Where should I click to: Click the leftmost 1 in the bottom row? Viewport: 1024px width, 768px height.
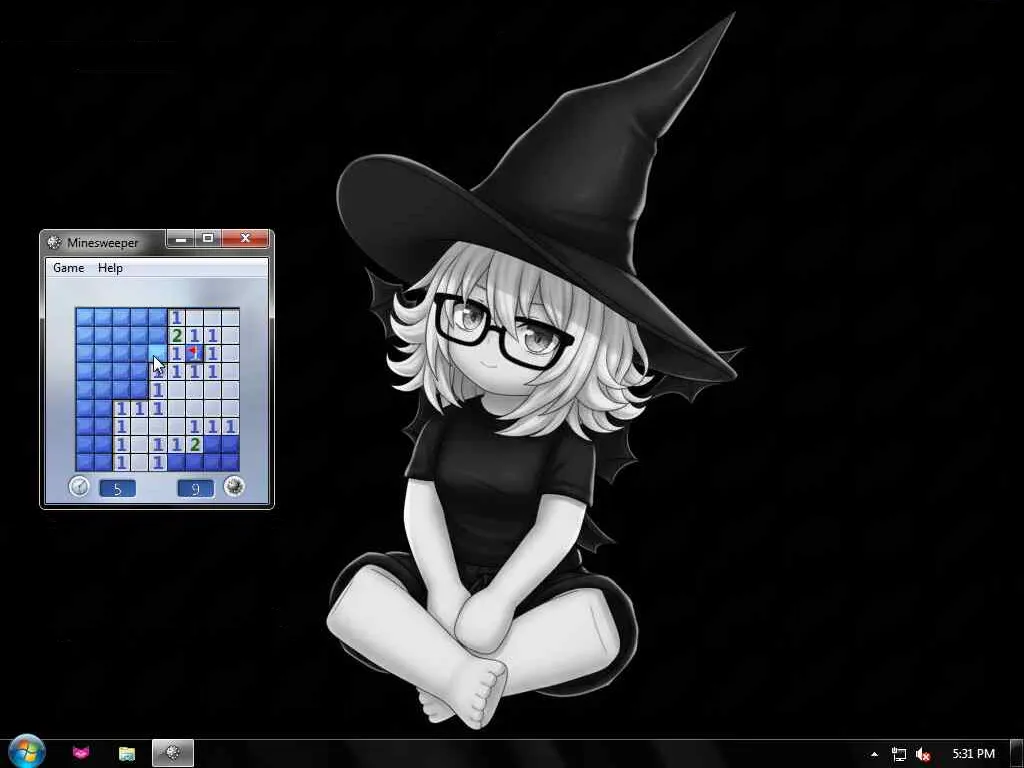pos(121,462)
